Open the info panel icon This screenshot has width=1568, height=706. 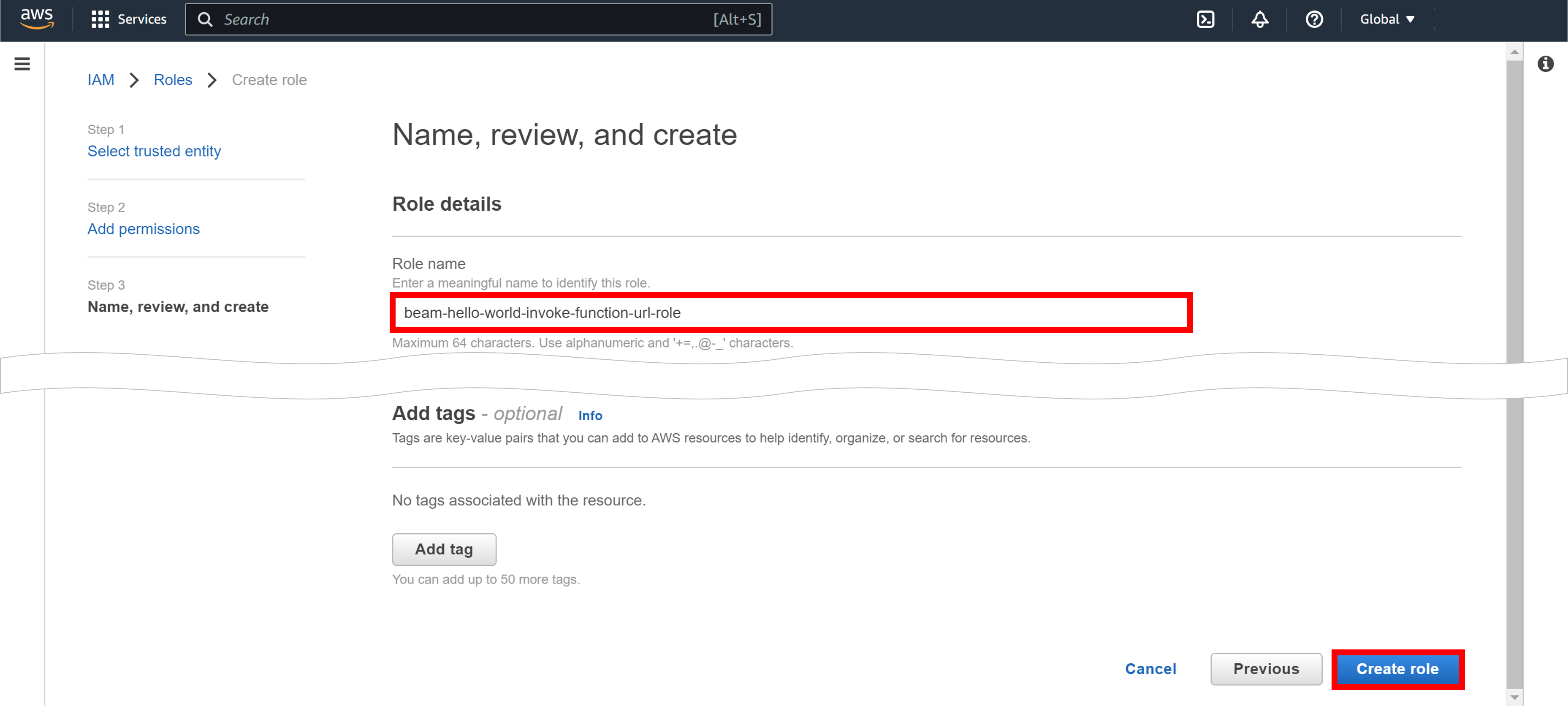point(1545,64)
